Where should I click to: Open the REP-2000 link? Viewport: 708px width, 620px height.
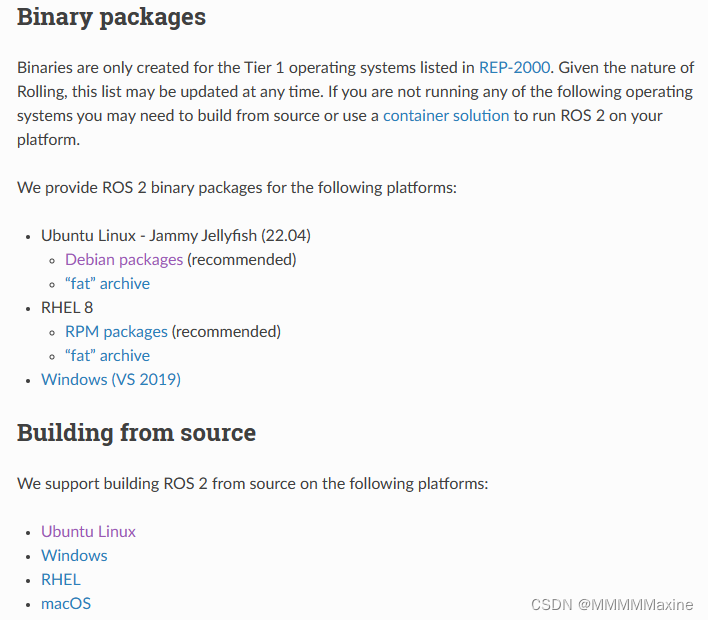[514, 67]
